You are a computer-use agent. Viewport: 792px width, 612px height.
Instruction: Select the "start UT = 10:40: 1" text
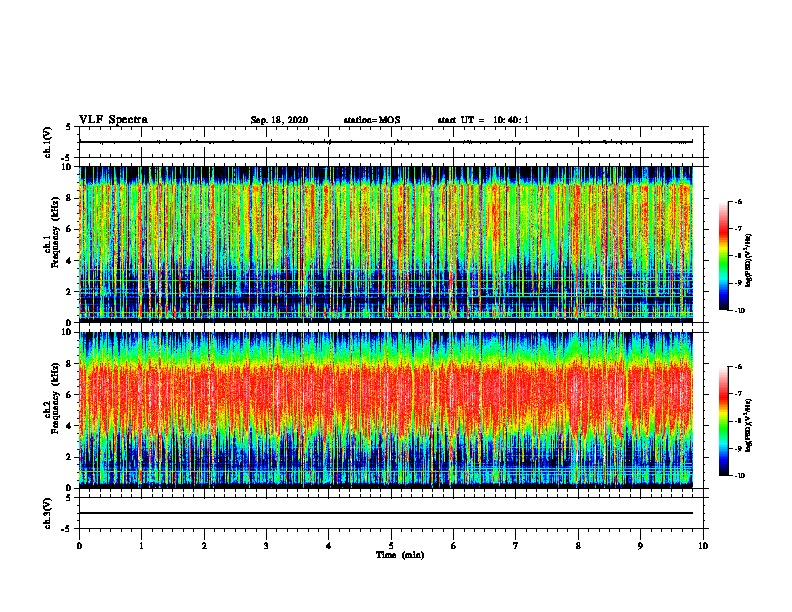pos(483,120)
